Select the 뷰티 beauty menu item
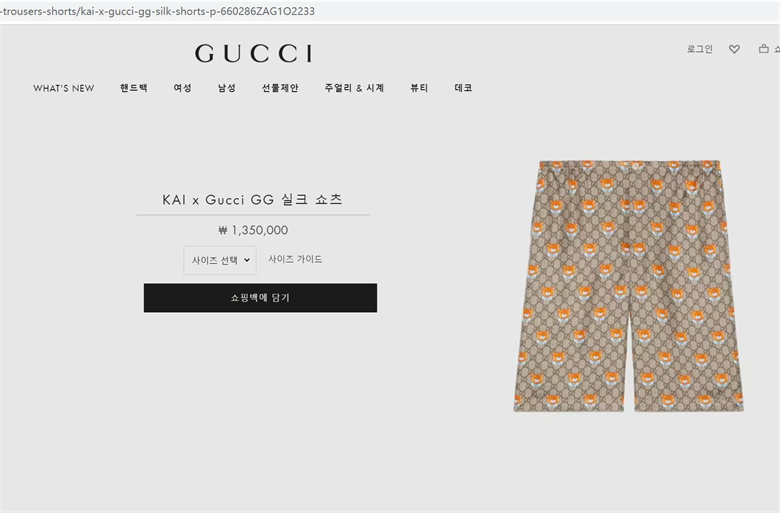 tap(419, 88)
